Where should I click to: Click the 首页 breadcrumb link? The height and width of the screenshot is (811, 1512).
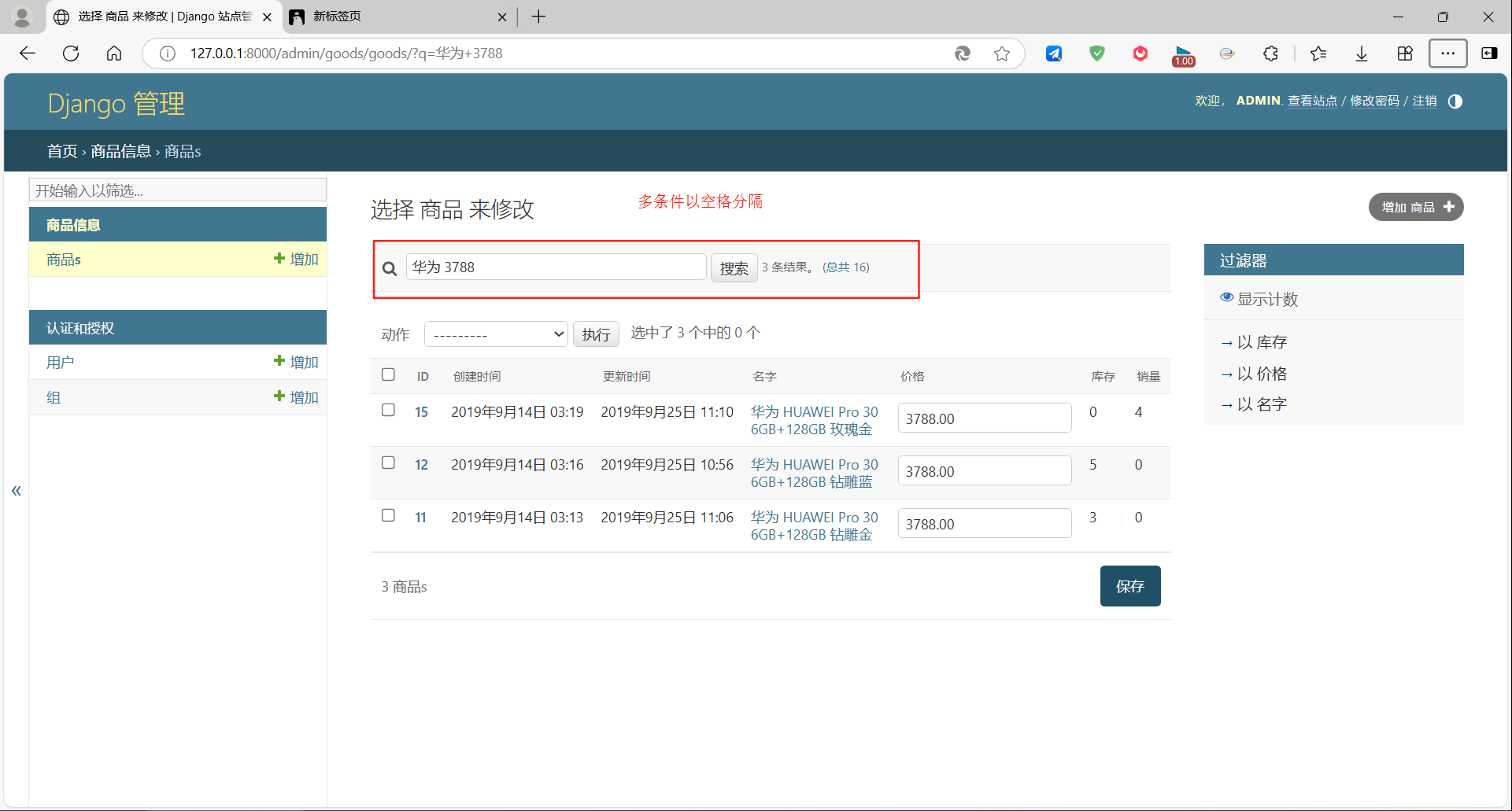(62, 151)
